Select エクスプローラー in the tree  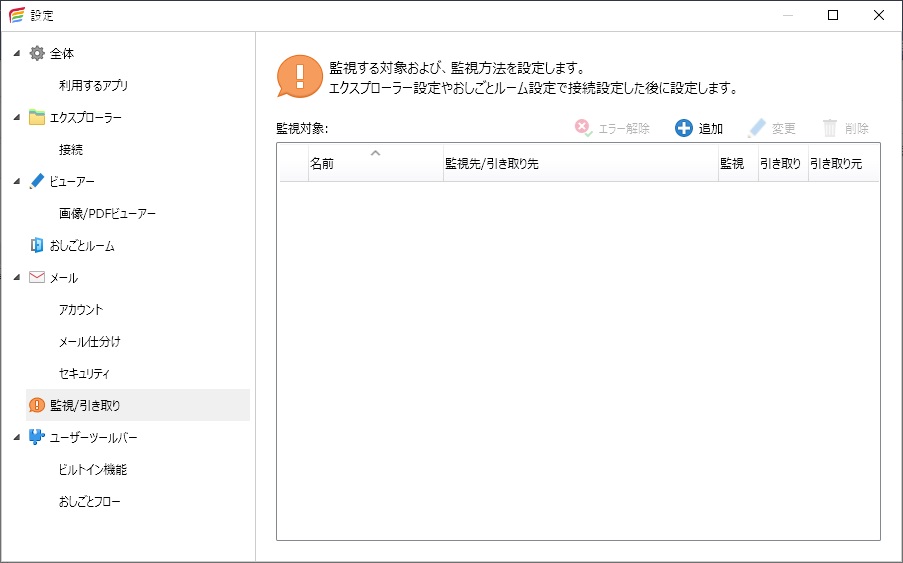(86, 117)
